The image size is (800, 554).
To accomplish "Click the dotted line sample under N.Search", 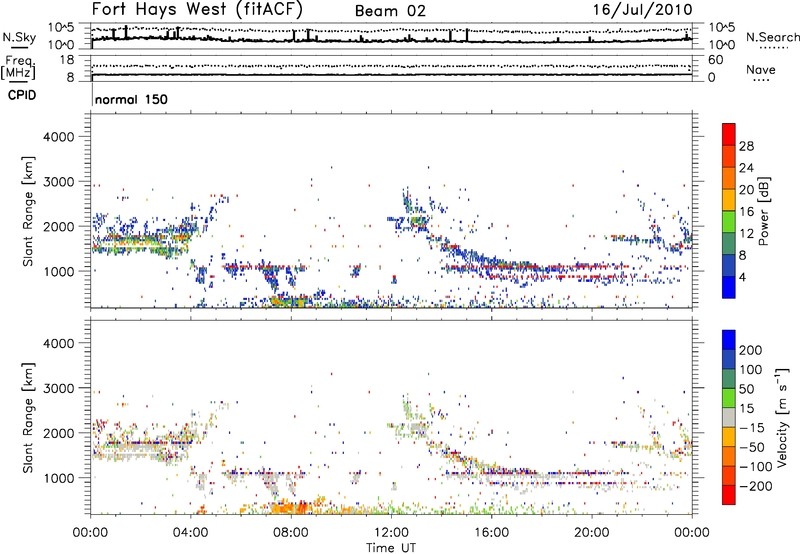I will pos(773,48).
